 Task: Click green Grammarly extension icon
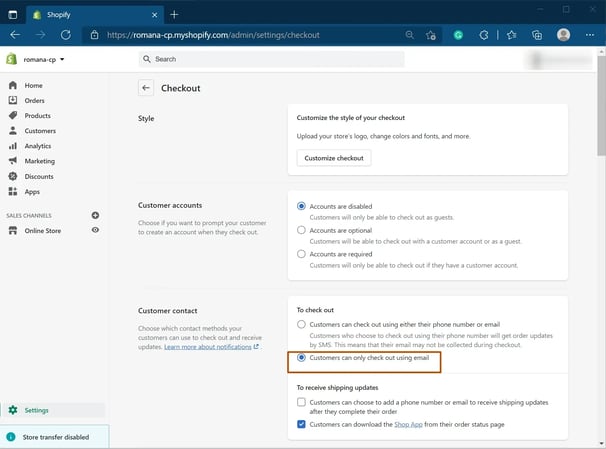point(458,35)
